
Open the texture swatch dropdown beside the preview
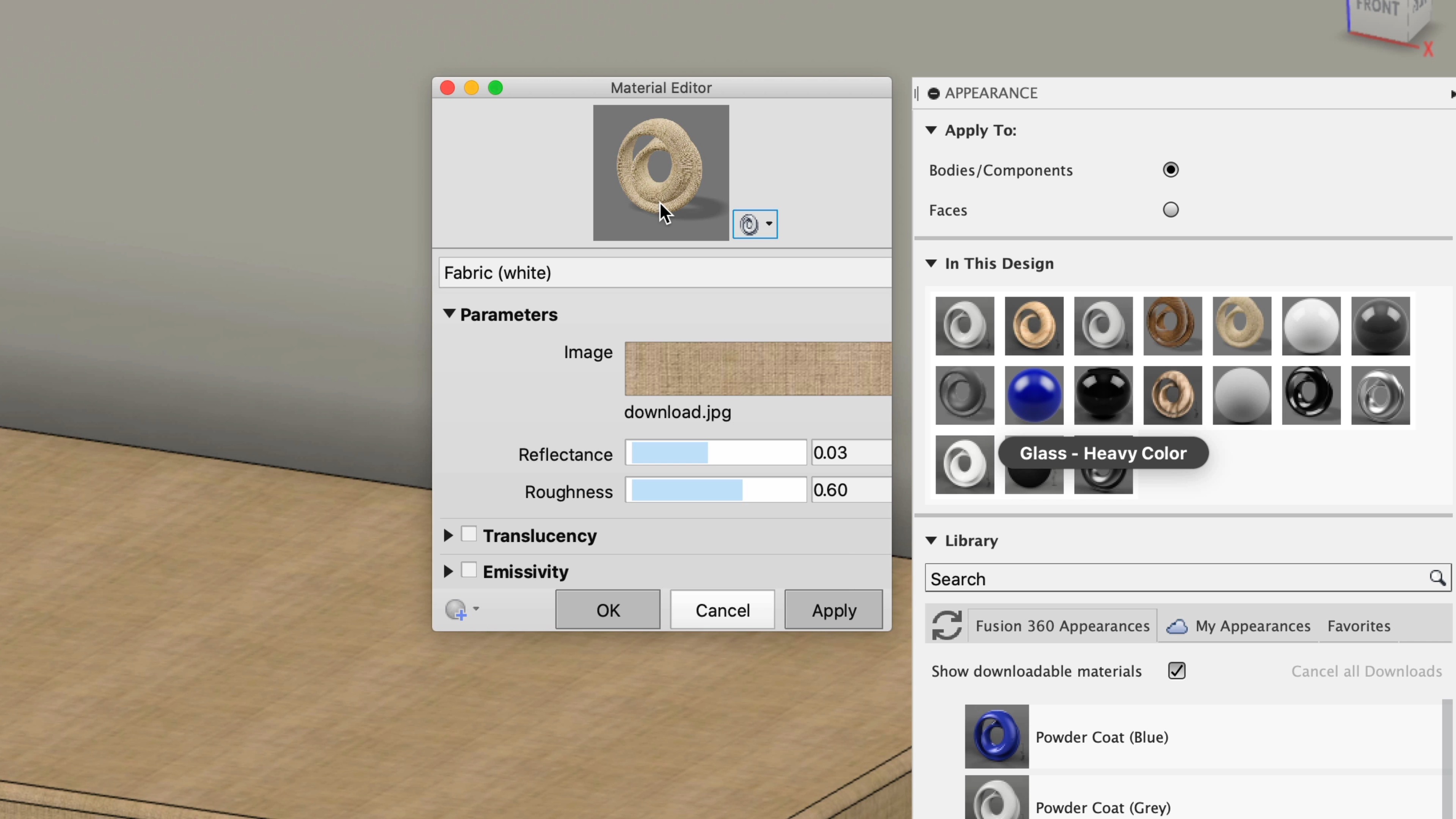point(769,224)
